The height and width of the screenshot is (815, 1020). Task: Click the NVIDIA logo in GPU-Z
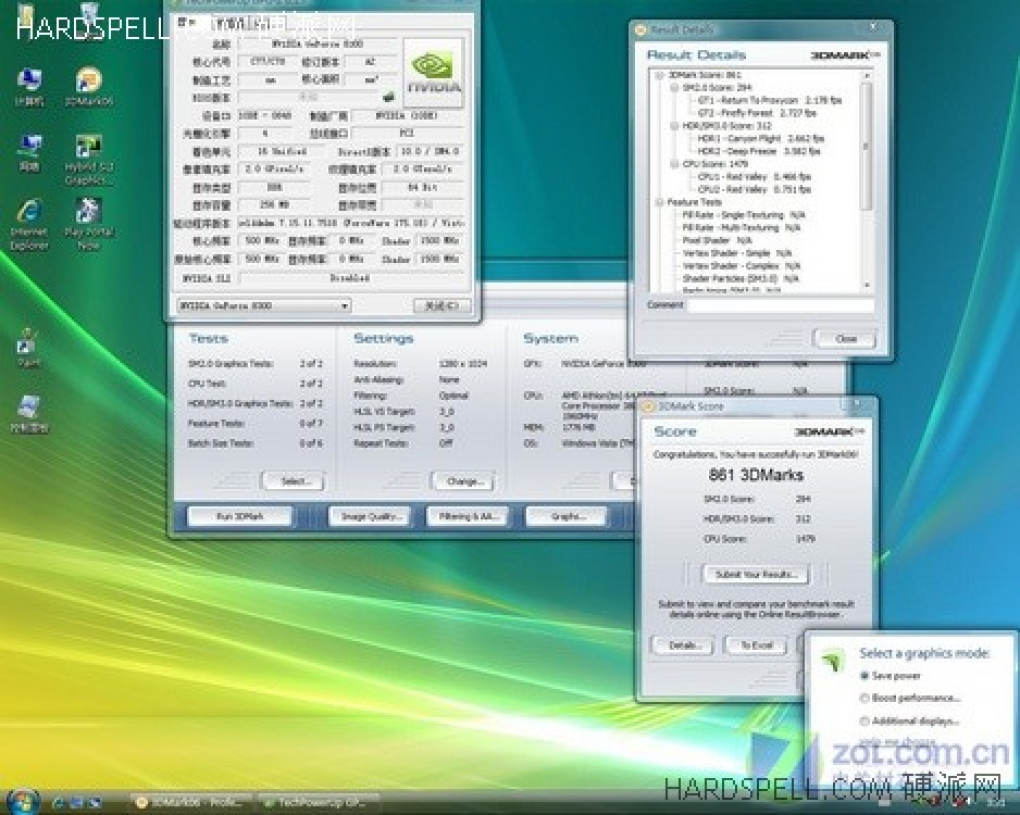[433, 73]
